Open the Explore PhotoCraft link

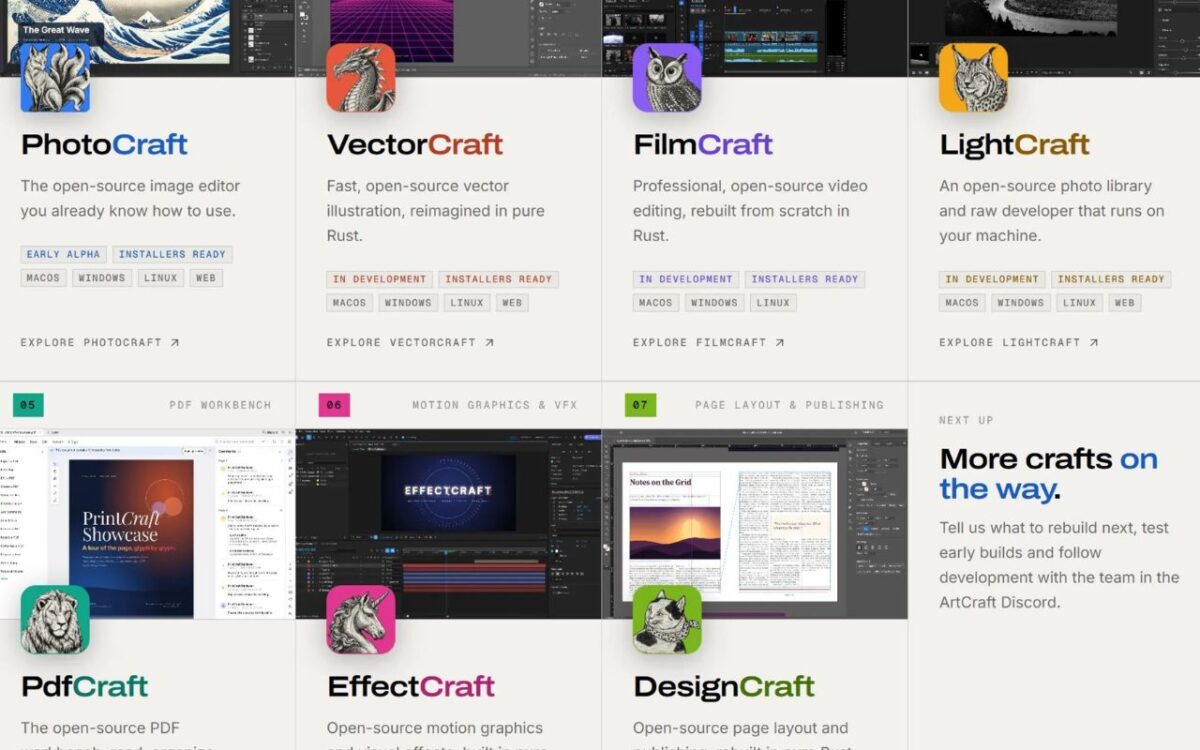[x=100, y=342]
